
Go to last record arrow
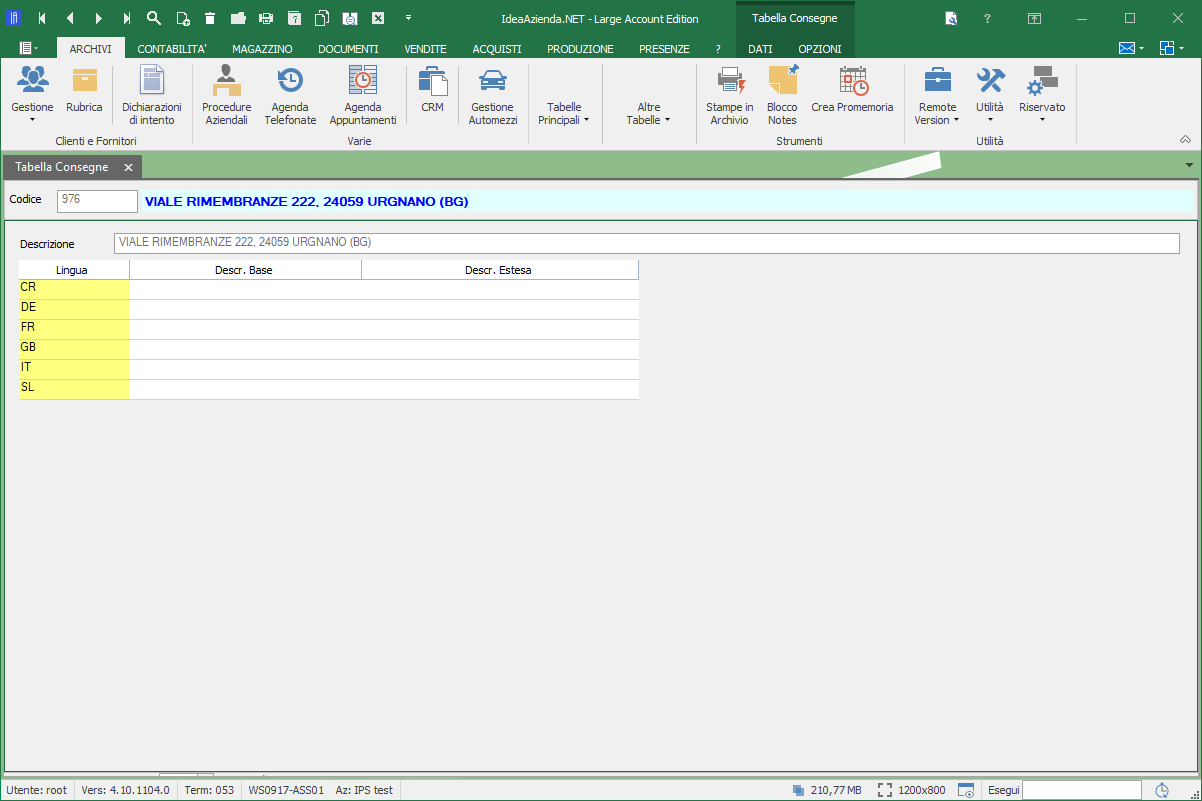(x=126, y=18)
